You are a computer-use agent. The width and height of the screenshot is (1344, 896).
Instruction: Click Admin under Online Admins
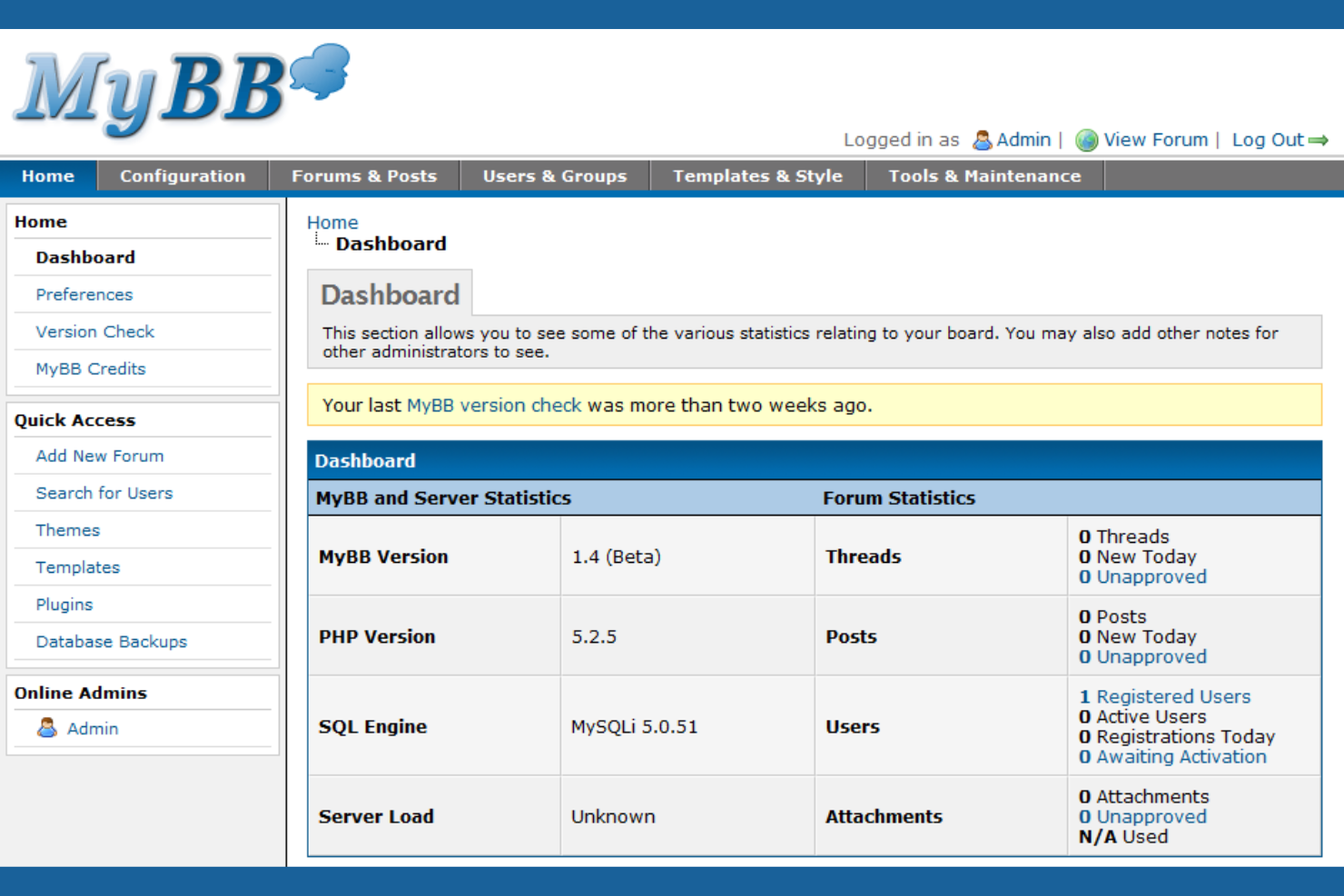point(93,729)
